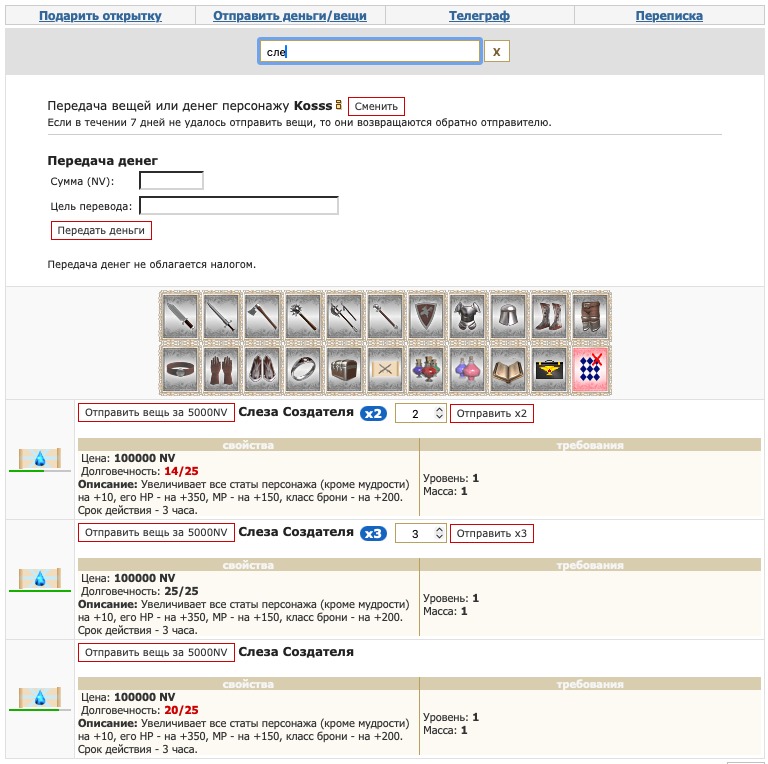Filter by potions category icon
Screen dimensions: 768x764
[427, 369]
